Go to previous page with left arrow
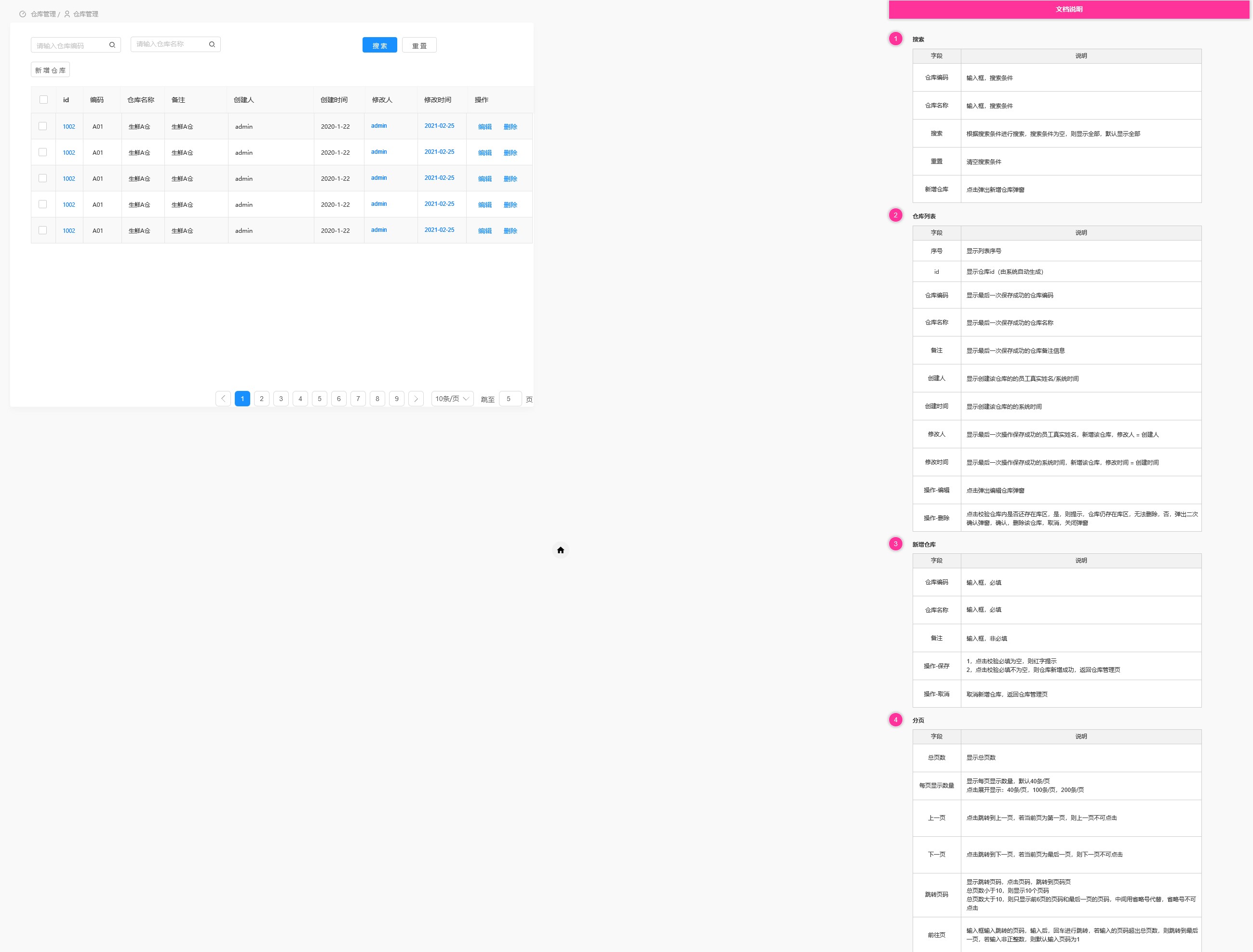 click(x=223, y=398)
